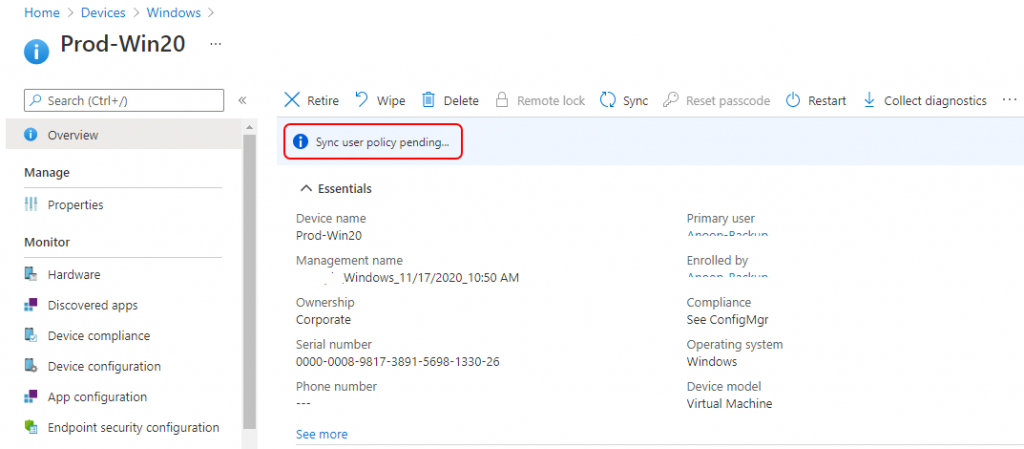This screenshot has width=1024, height=449.
Task: Open the ellipsis menu beside Prod-Win20 title
Action: point(216,44)
